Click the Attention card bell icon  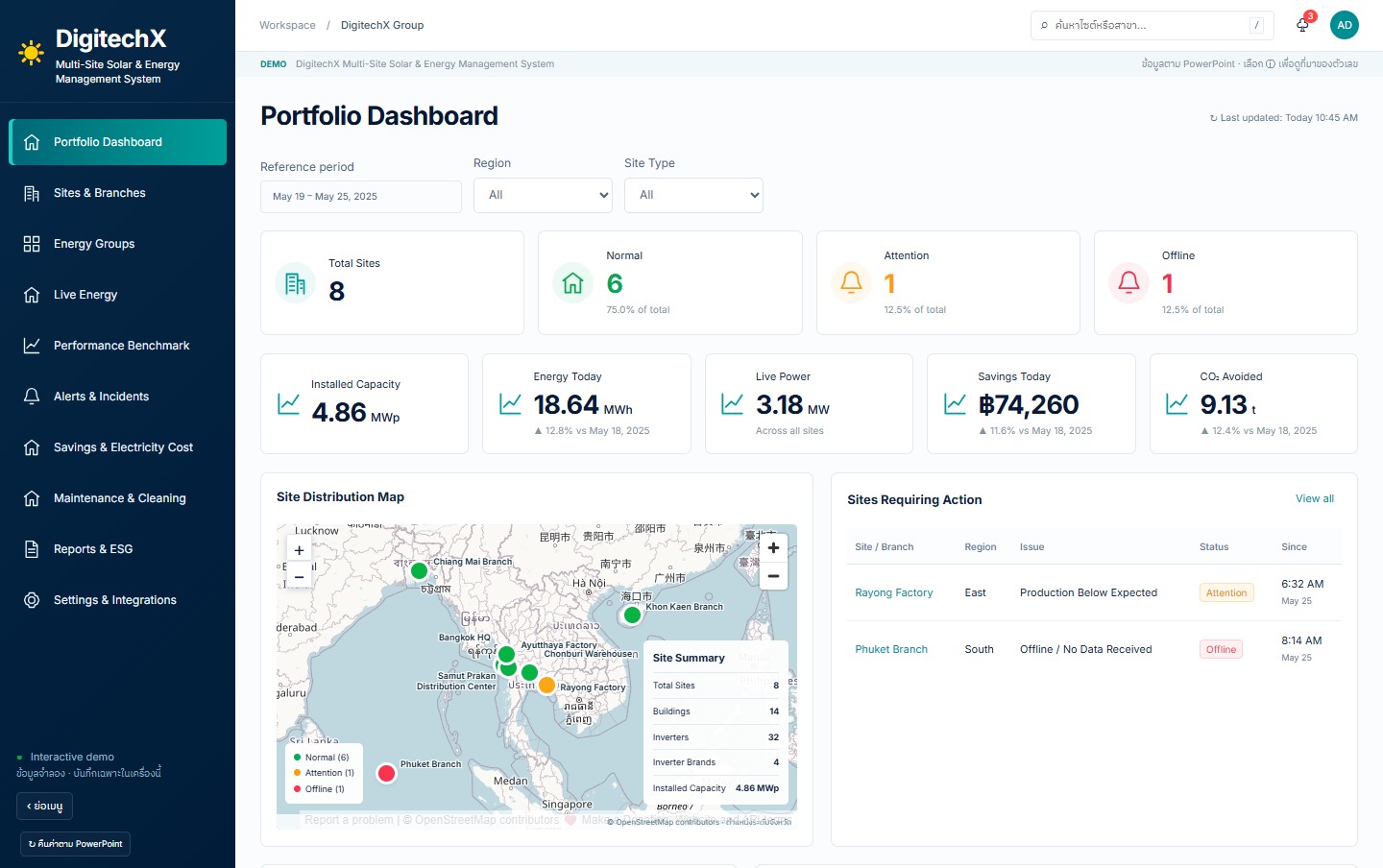851,282
